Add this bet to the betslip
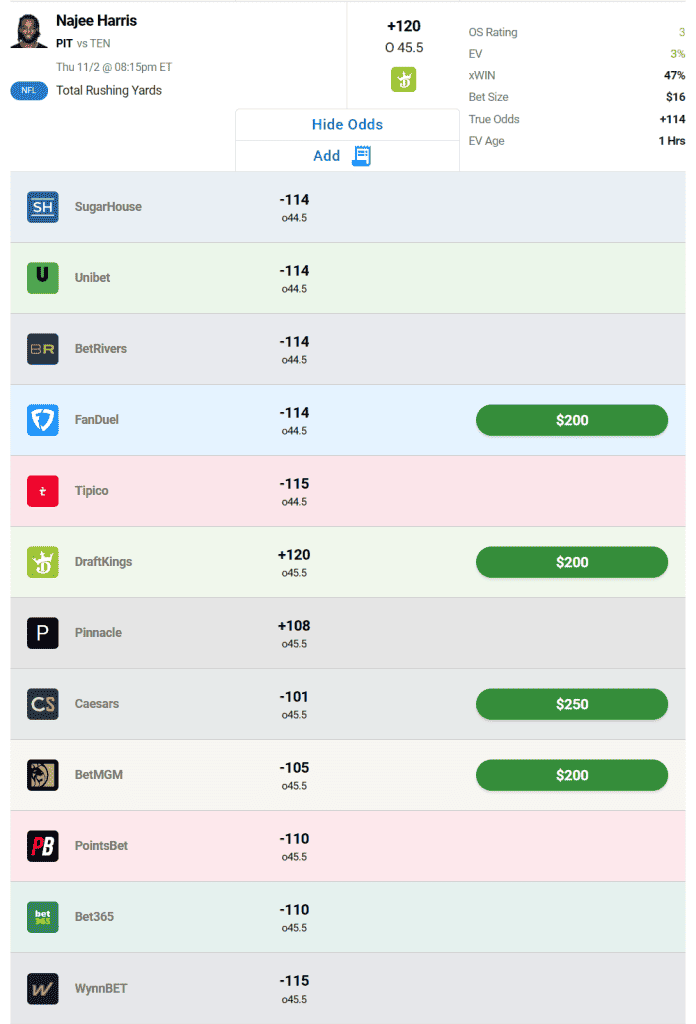Viewport: 696px width, 1024px height. pyautogui.click(x=342, y=156)
